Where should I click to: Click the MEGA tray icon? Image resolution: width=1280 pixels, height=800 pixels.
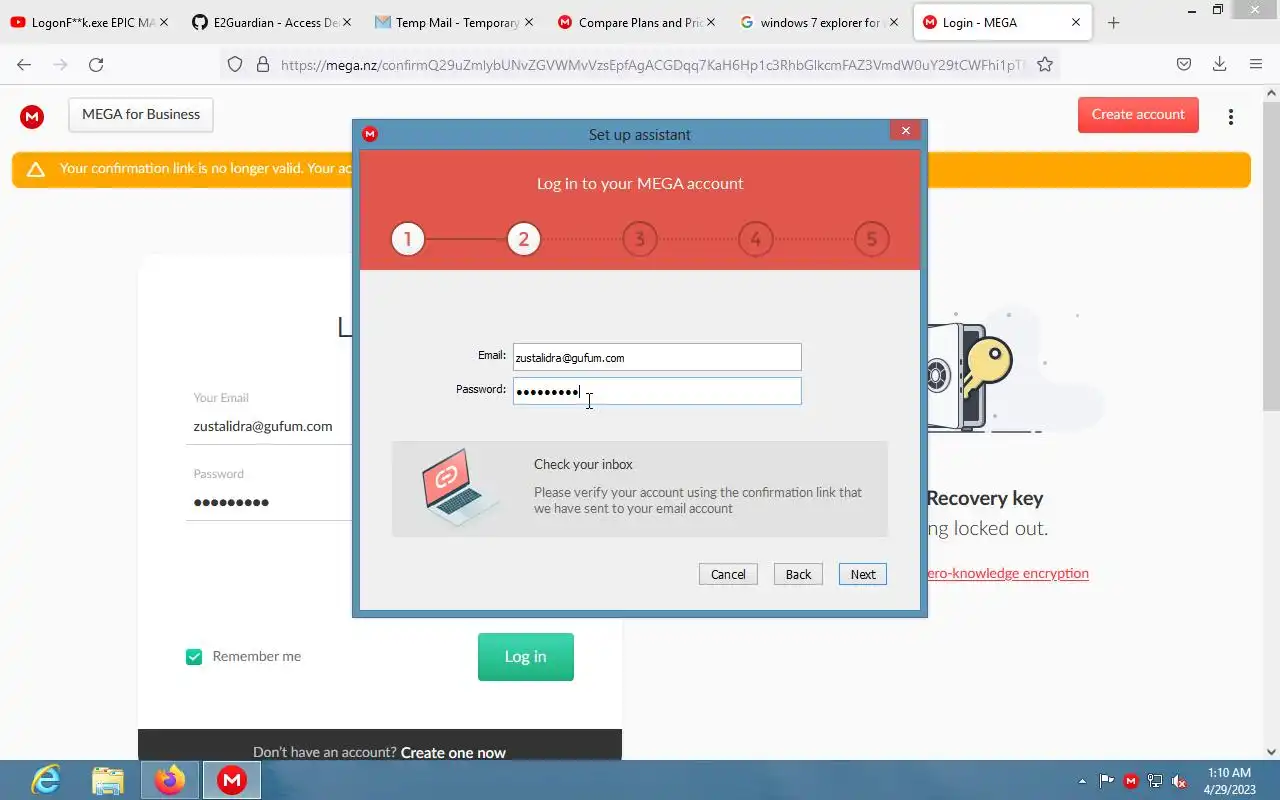tap(1131, 781)
